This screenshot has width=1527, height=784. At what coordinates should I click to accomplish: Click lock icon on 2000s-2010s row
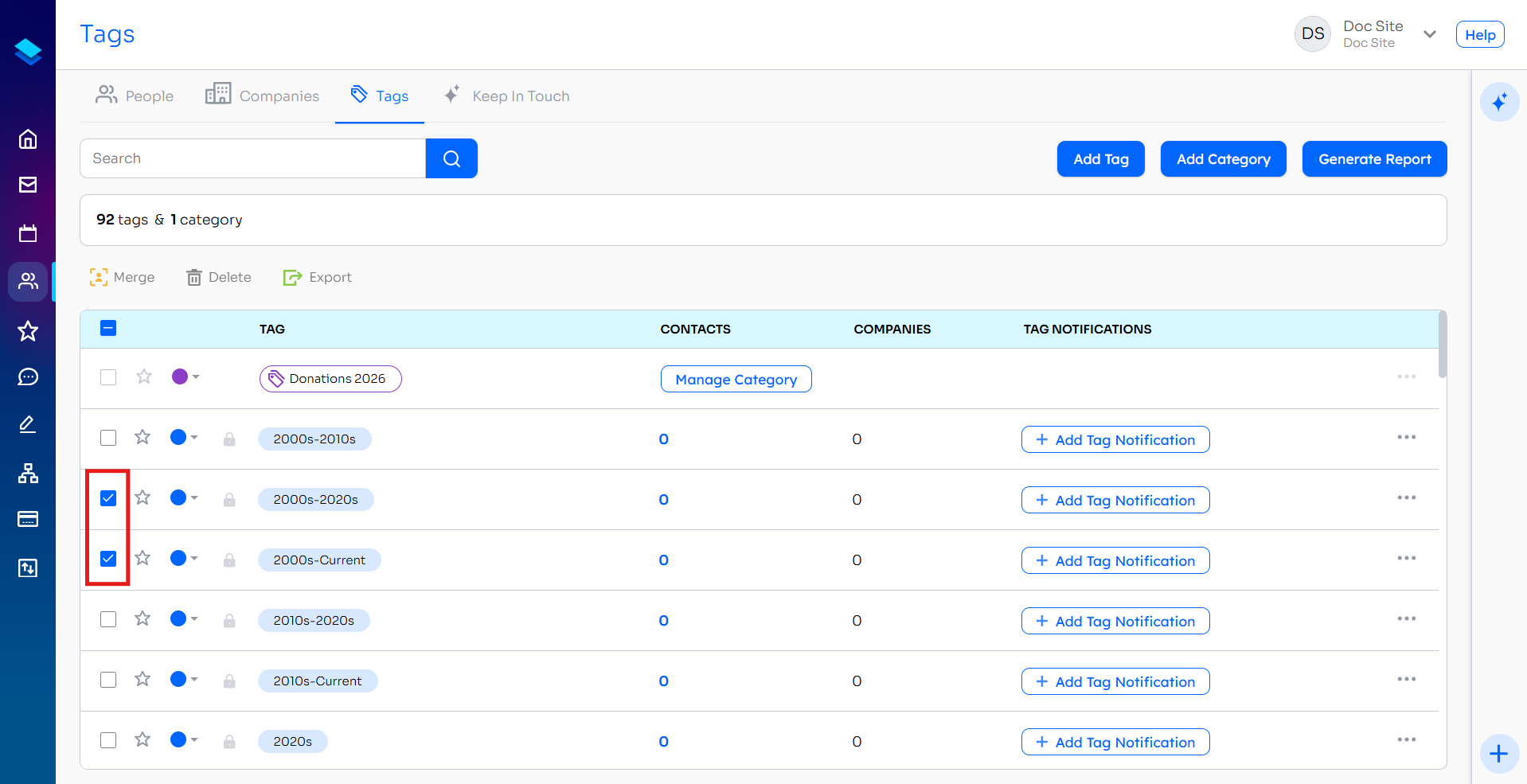point(229,439)
